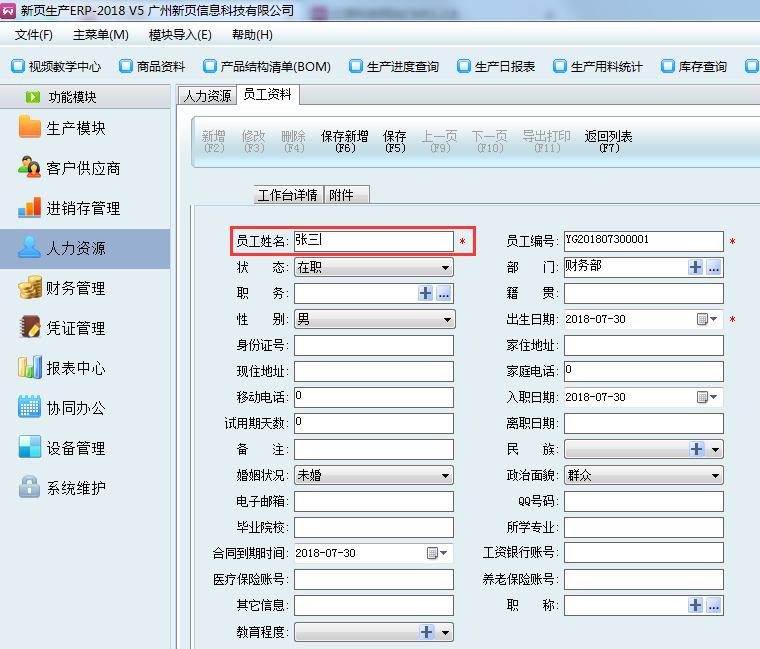Toggle the 商品资料 shortcut checkbox

[125, 67]
